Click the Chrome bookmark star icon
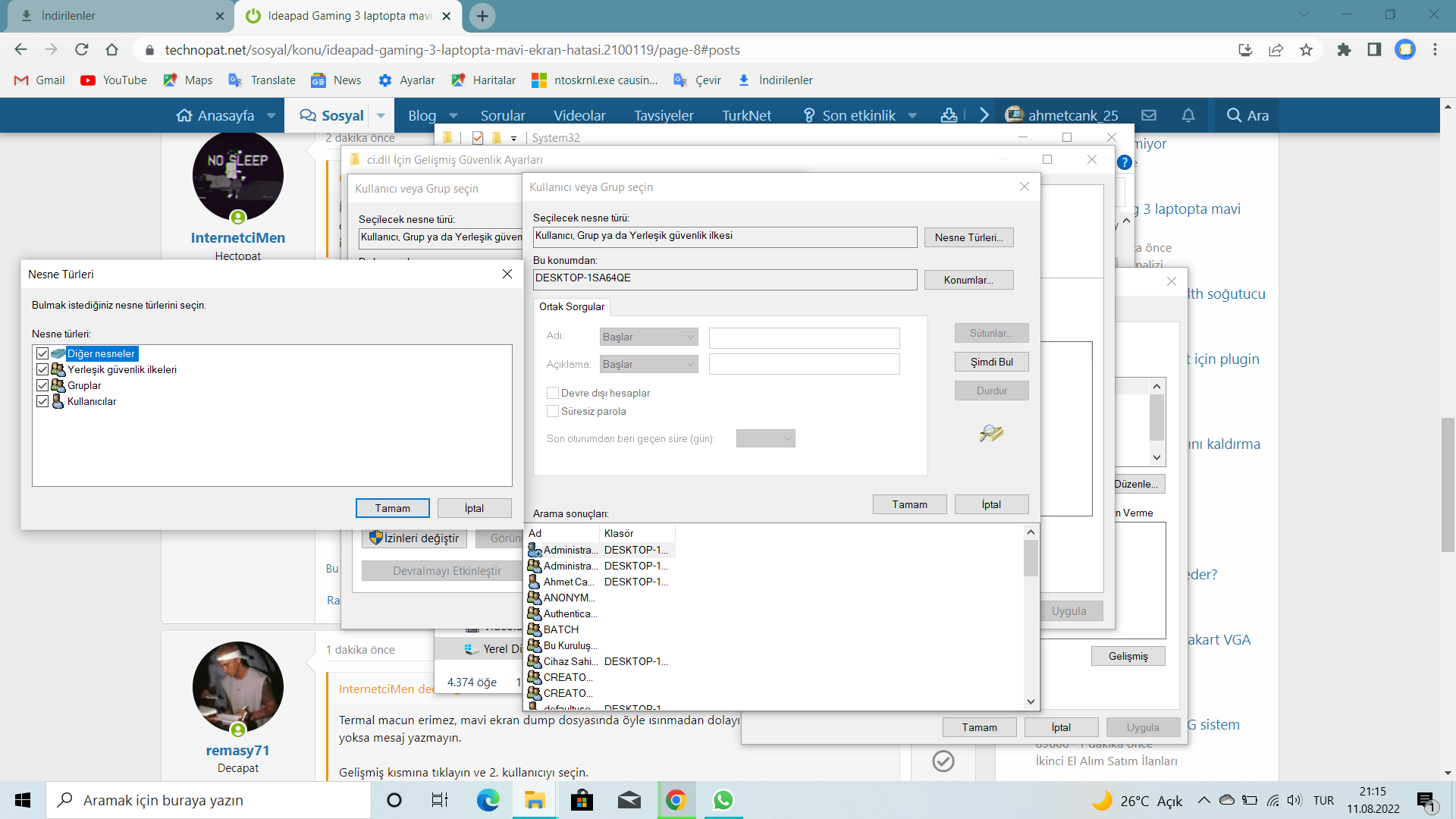Viewport: 1456px width, 819px height. [x=1306, y=50]
